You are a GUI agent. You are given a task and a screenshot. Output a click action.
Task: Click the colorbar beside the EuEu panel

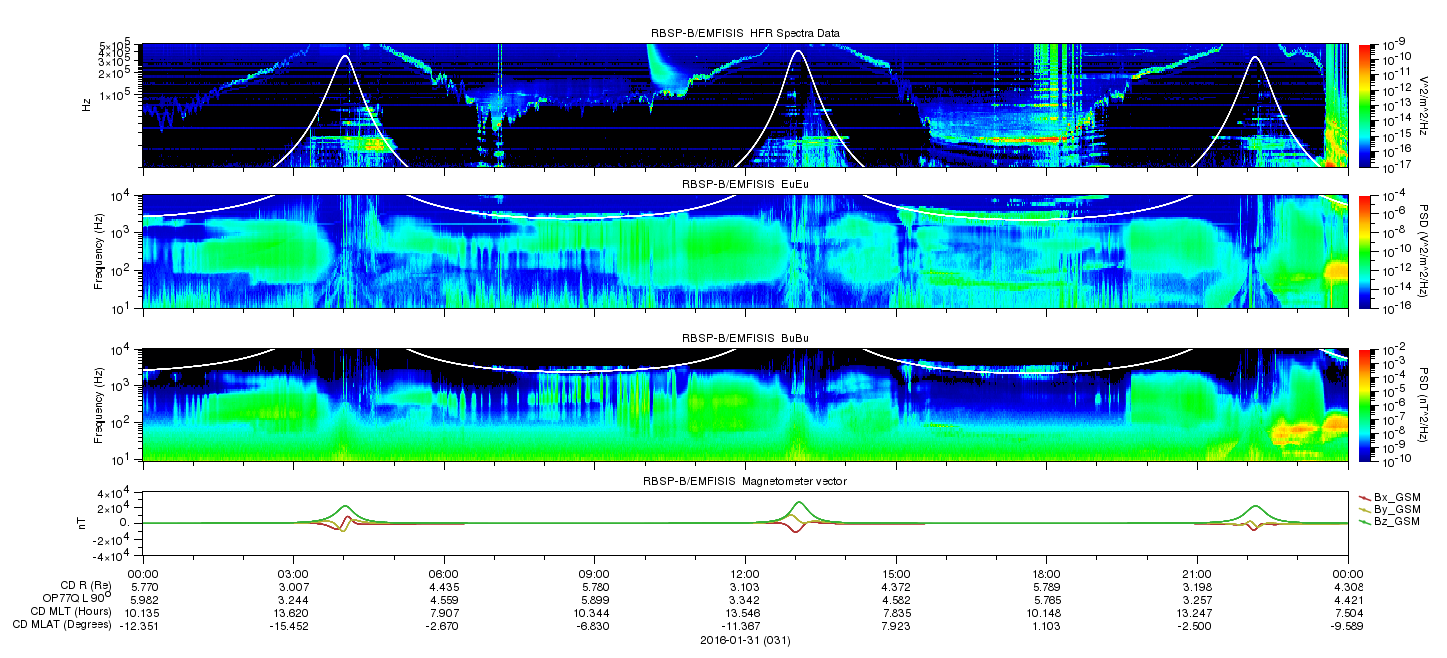(x=1364, y=251)
